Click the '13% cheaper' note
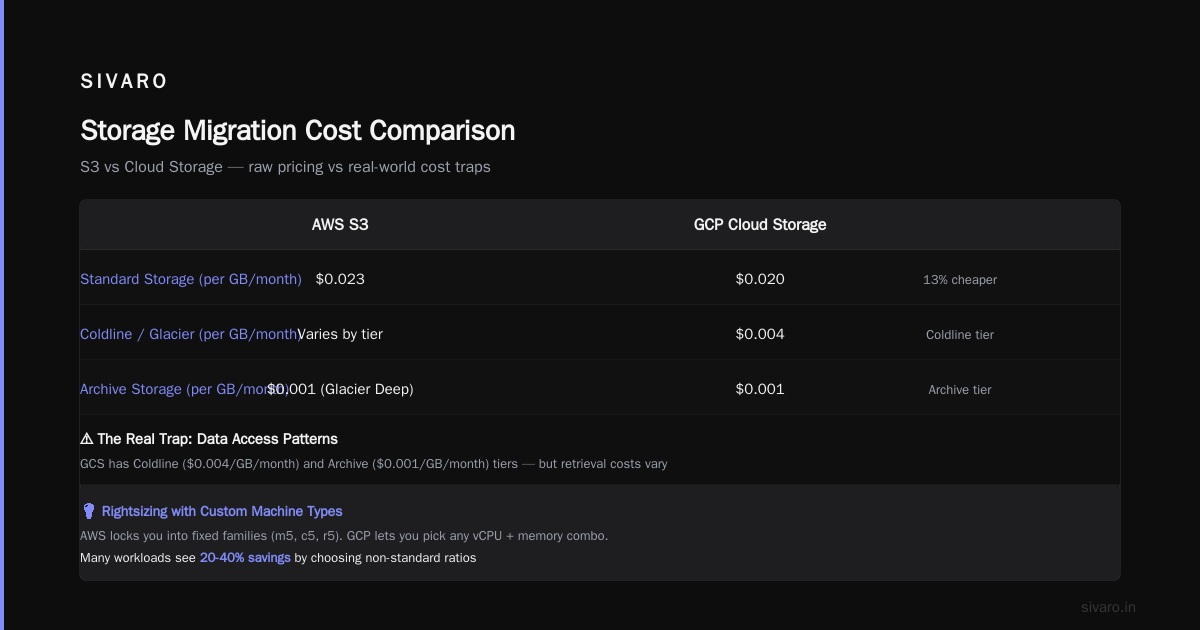Image resolution: width=1200 pixels, height=630 pixels. click(960, 280)
